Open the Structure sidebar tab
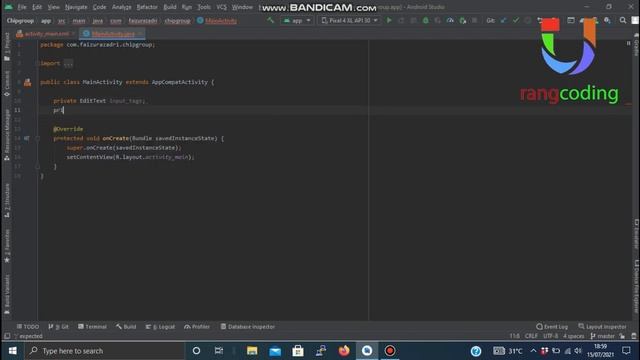This screenshot has width=640, height=360. (7, 200)
